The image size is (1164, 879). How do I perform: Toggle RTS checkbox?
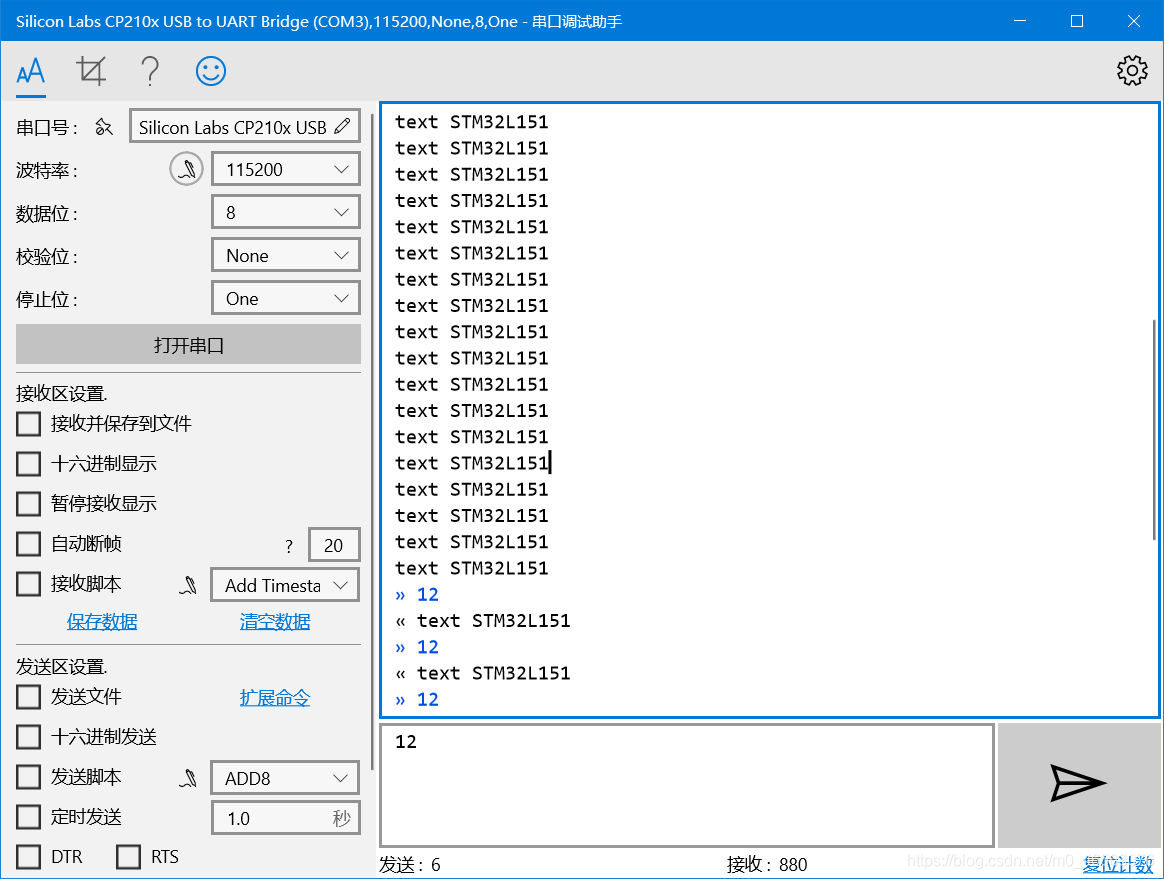click(x=128, y=857)
